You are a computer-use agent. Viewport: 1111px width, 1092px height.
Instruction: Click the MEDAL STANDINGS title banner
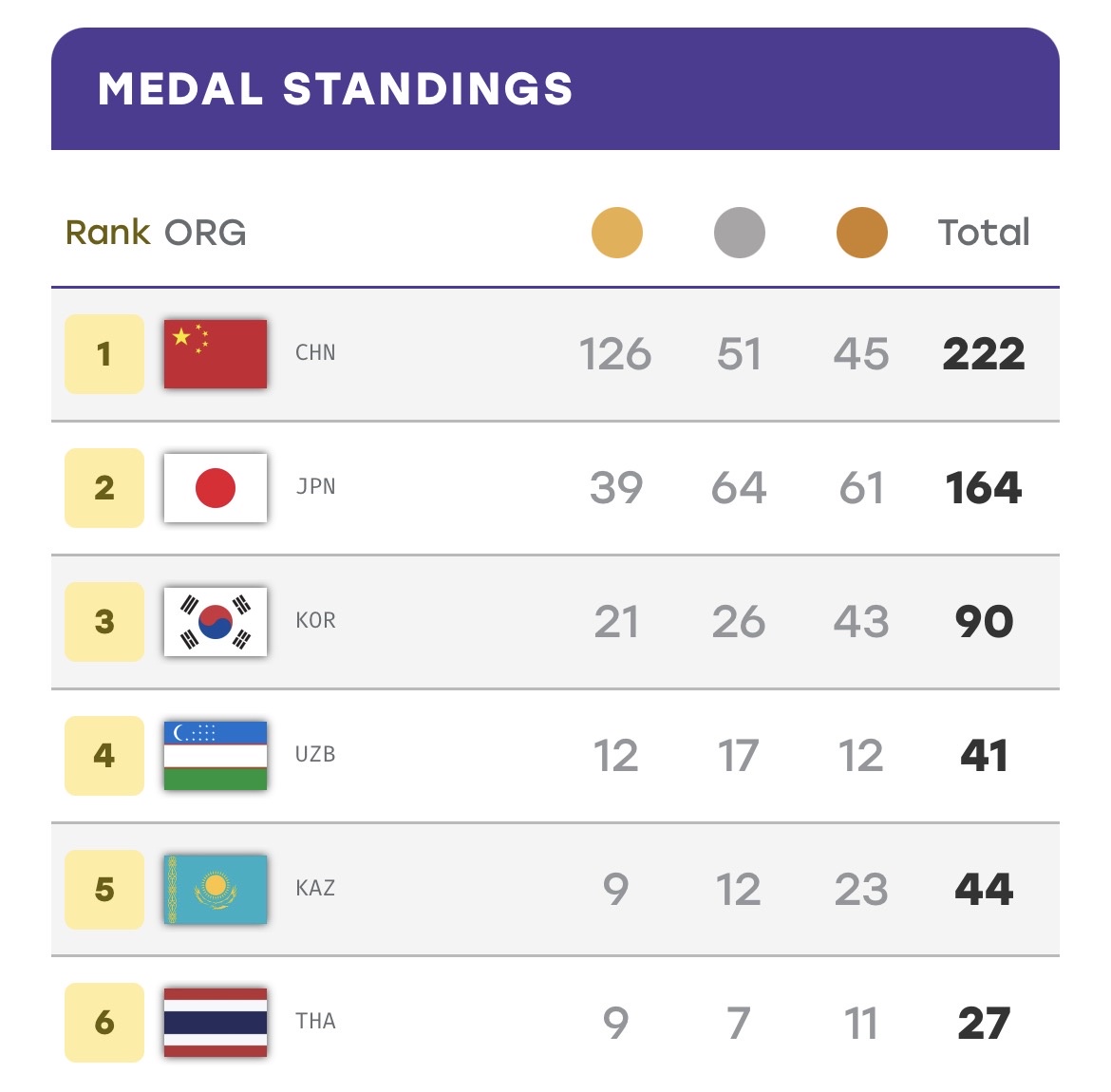click(x=555, y=88)
